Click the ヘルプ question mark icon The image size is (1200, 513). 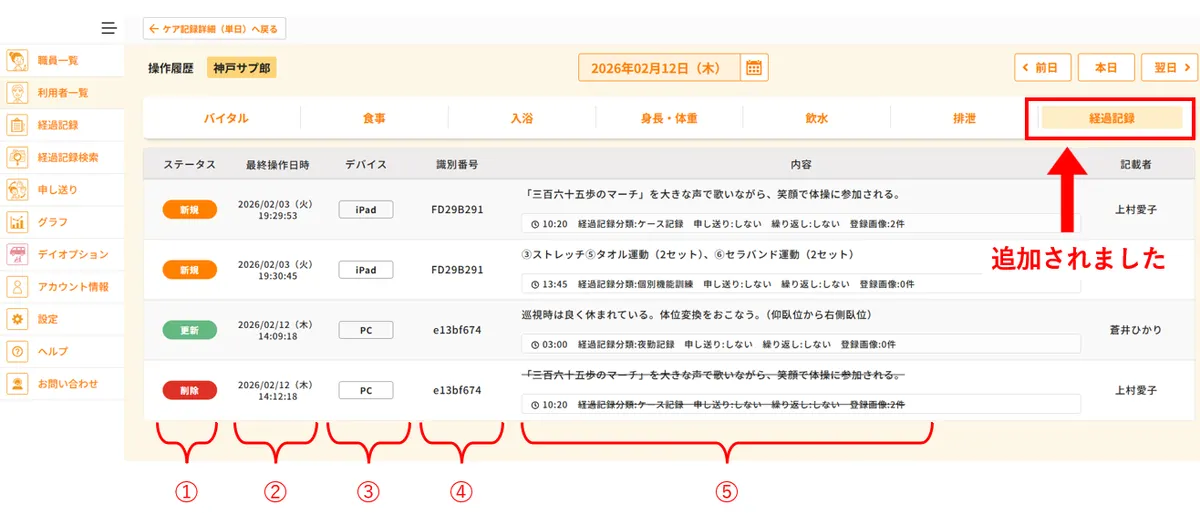17,352
